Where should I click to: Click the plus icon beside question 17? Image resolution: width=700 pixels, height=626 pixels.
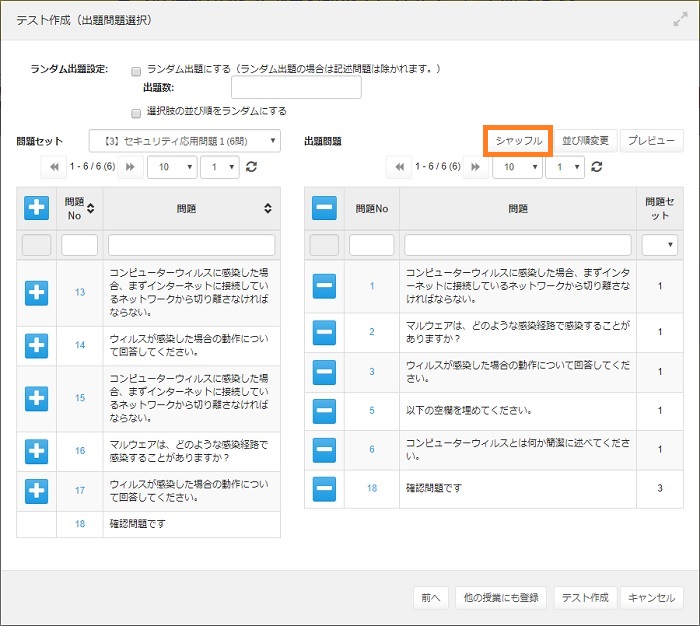[36, 490]
